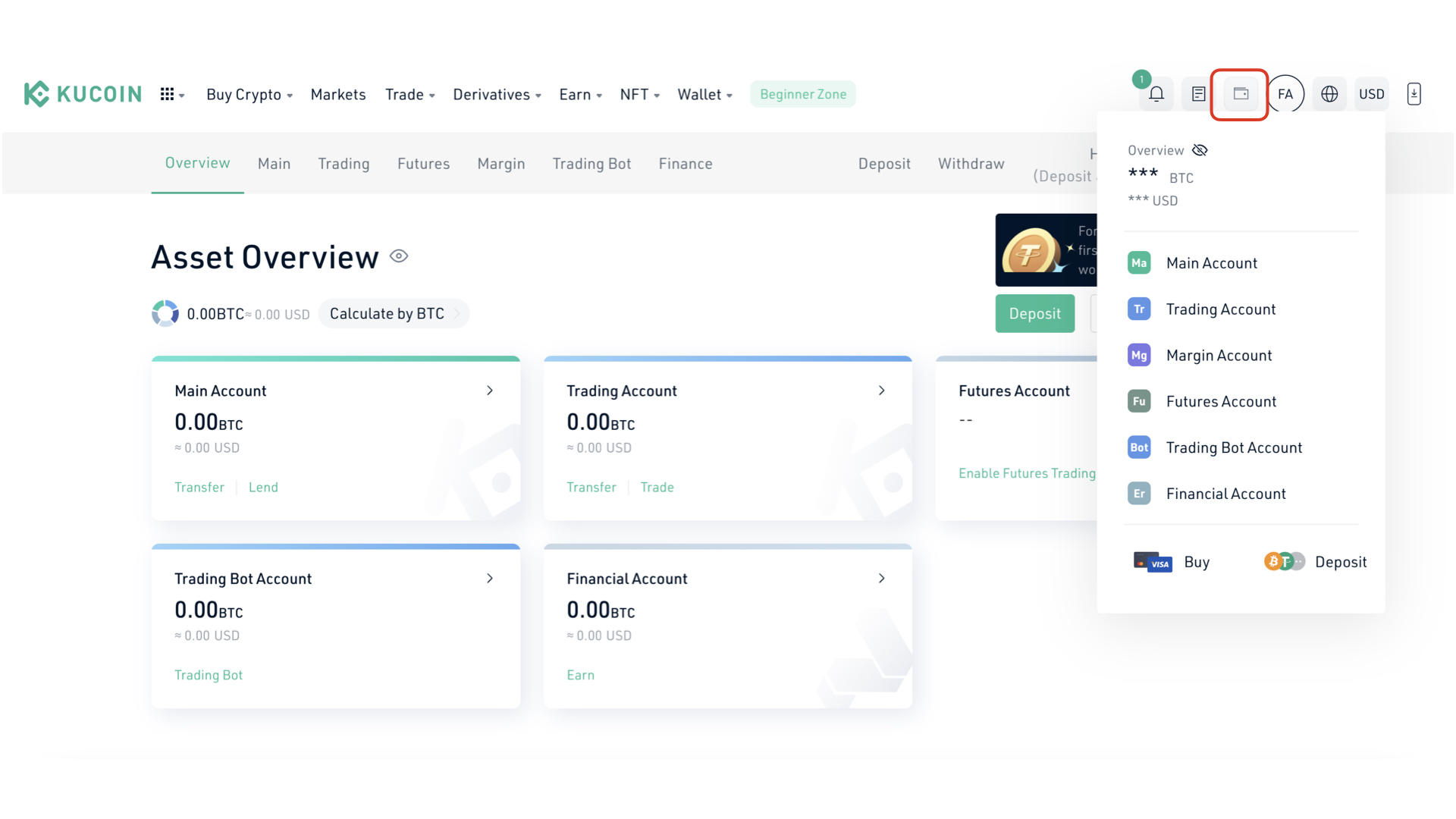Toggle hidden balance overview eye icon

point(1200,150)
